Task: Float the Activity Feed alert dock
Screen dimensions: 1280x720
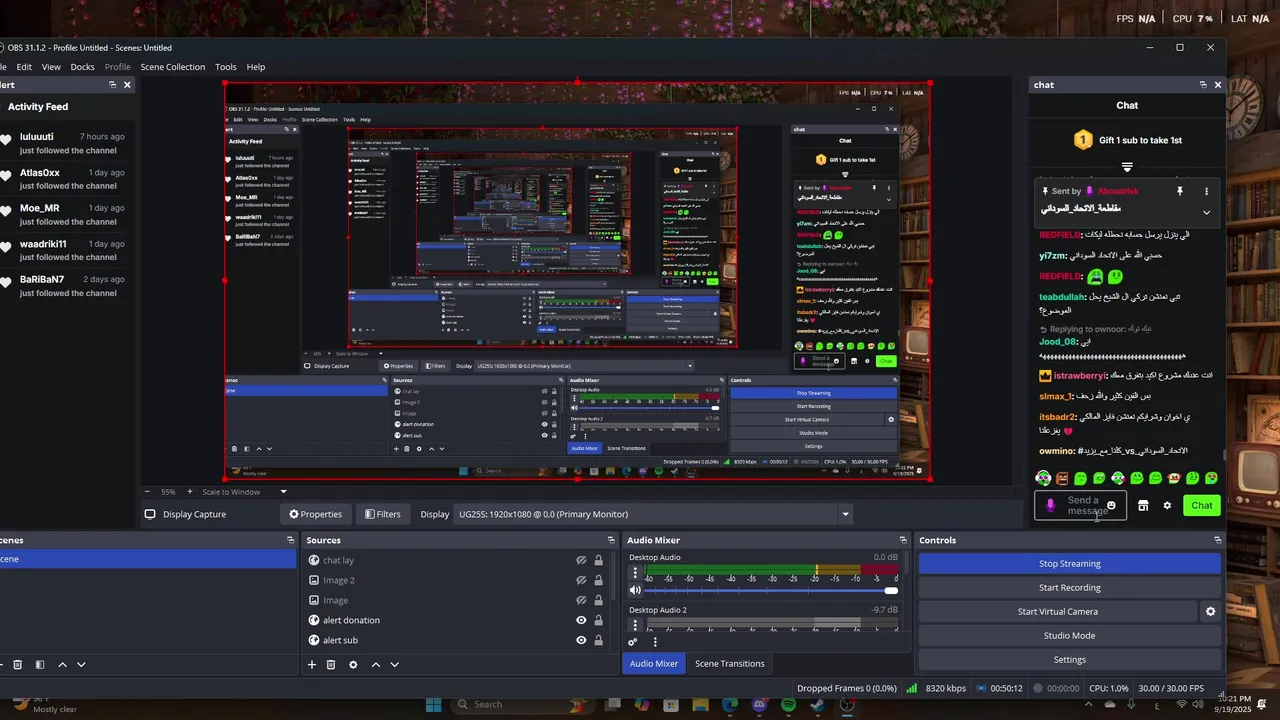Action: 112,85
